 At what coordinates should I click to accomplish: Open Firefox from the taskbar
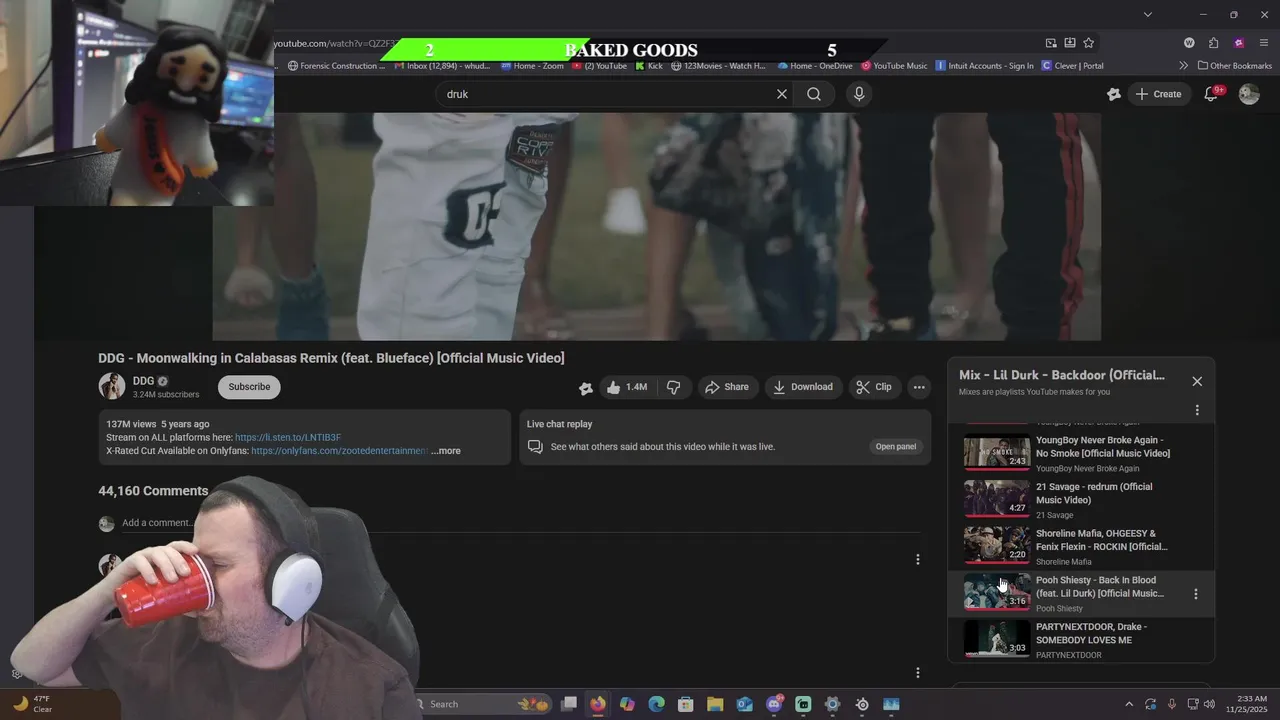pyautogui.click(x=598, y=704)
